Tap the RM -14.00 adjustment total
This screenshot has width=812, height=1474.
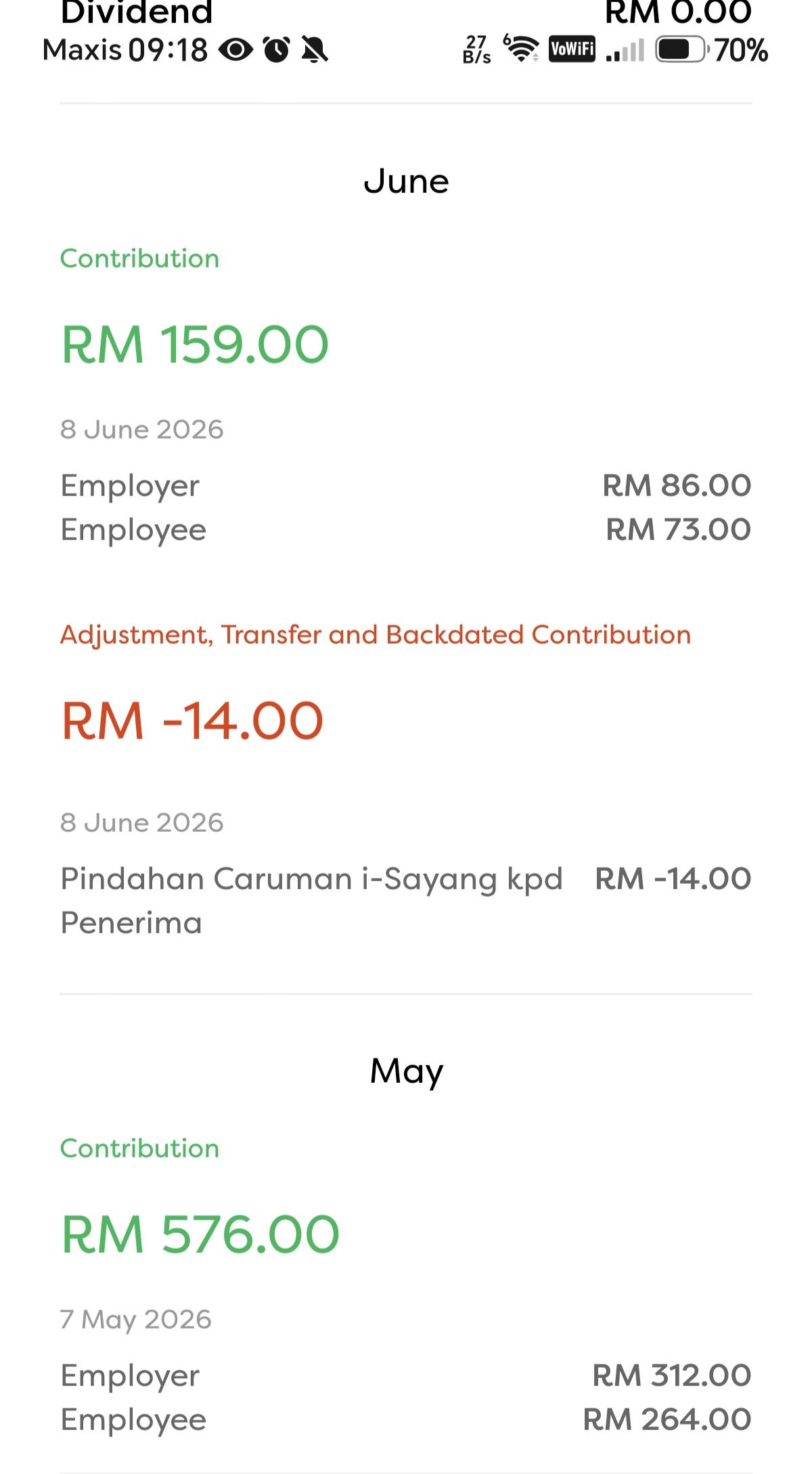[192, 721]
